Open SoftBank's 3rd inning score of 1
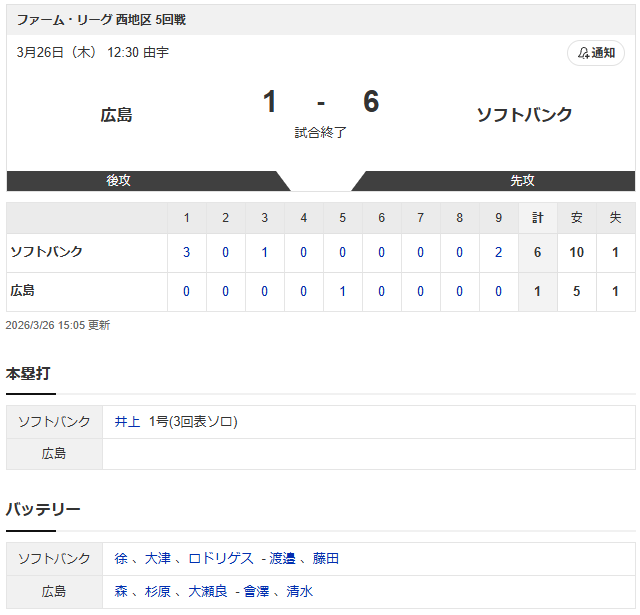Viewport: 640px width, 615px height. tap(264, 252)
